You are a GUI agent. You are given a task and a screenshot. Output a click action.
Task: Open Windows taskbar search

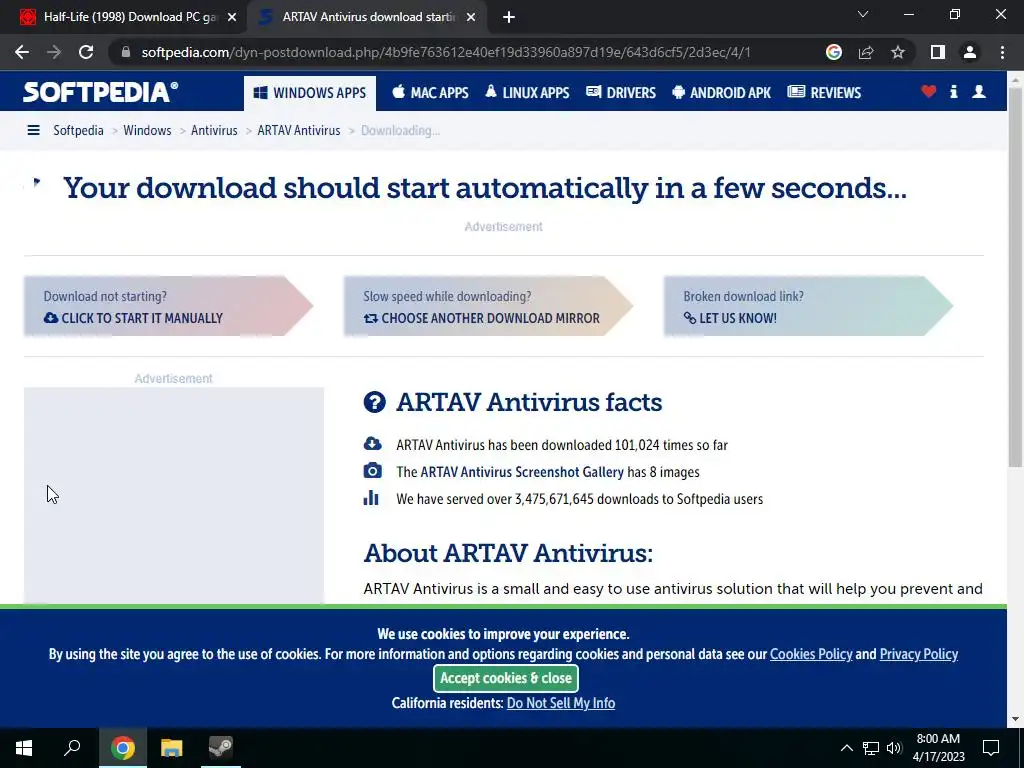72,748
